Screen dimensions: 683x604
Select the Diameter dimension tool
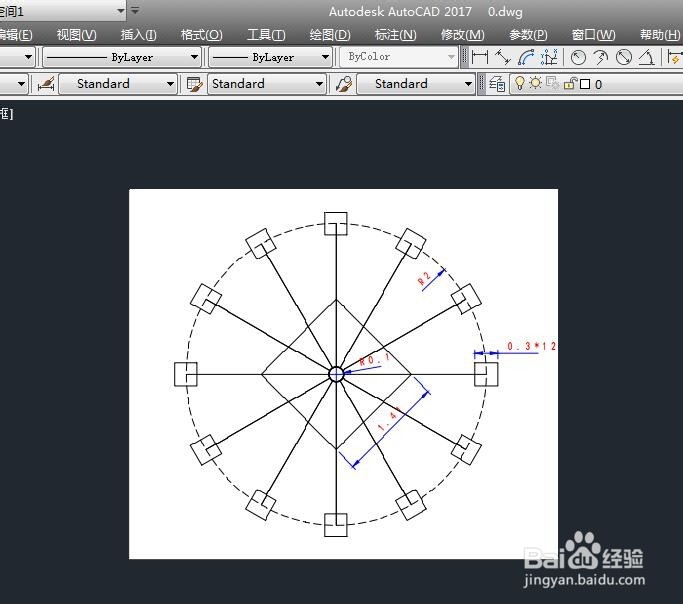point(624,57)
